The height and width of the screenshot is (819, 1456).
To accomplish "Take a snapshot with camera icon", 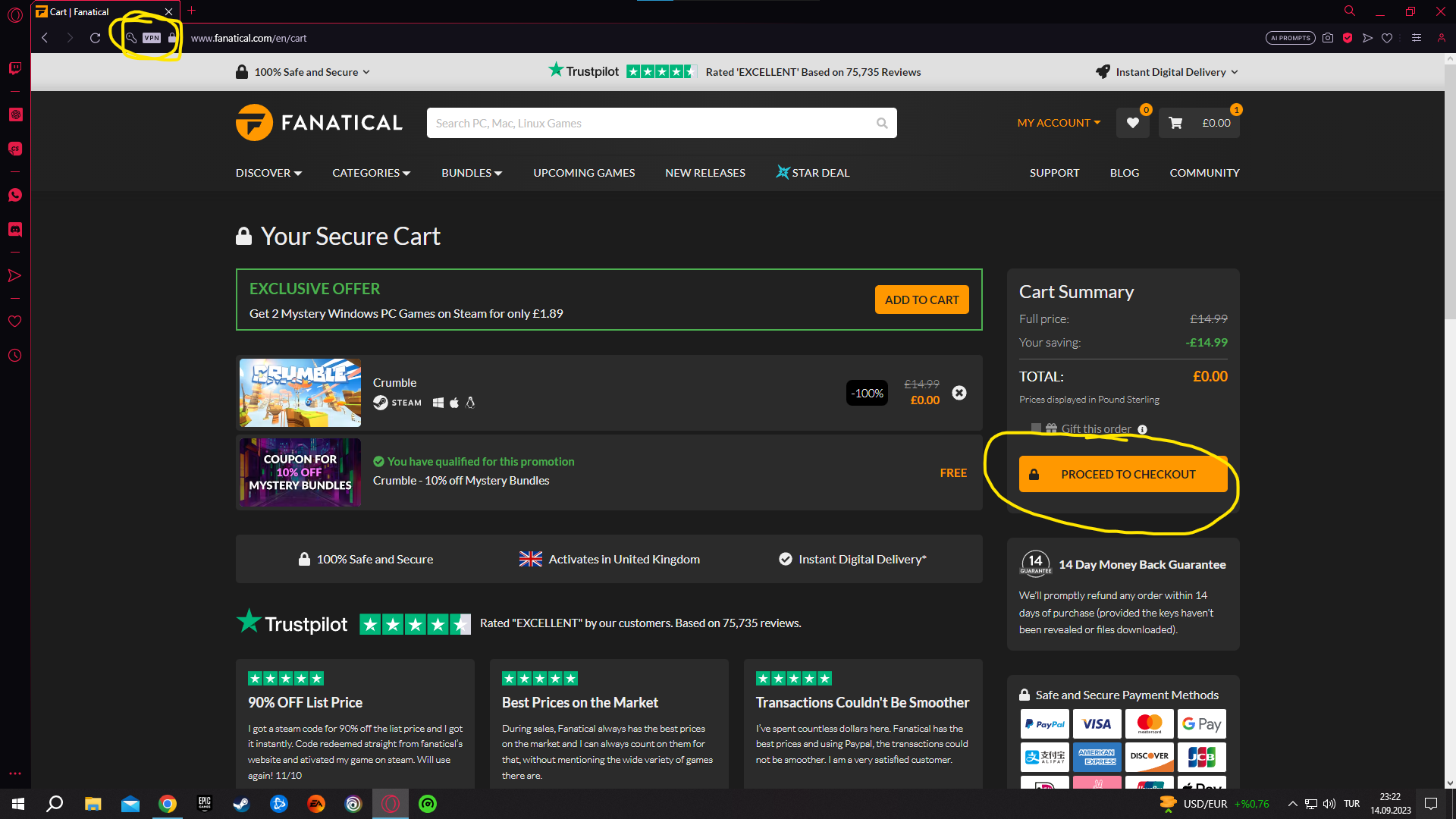I will coord(1328,38).
